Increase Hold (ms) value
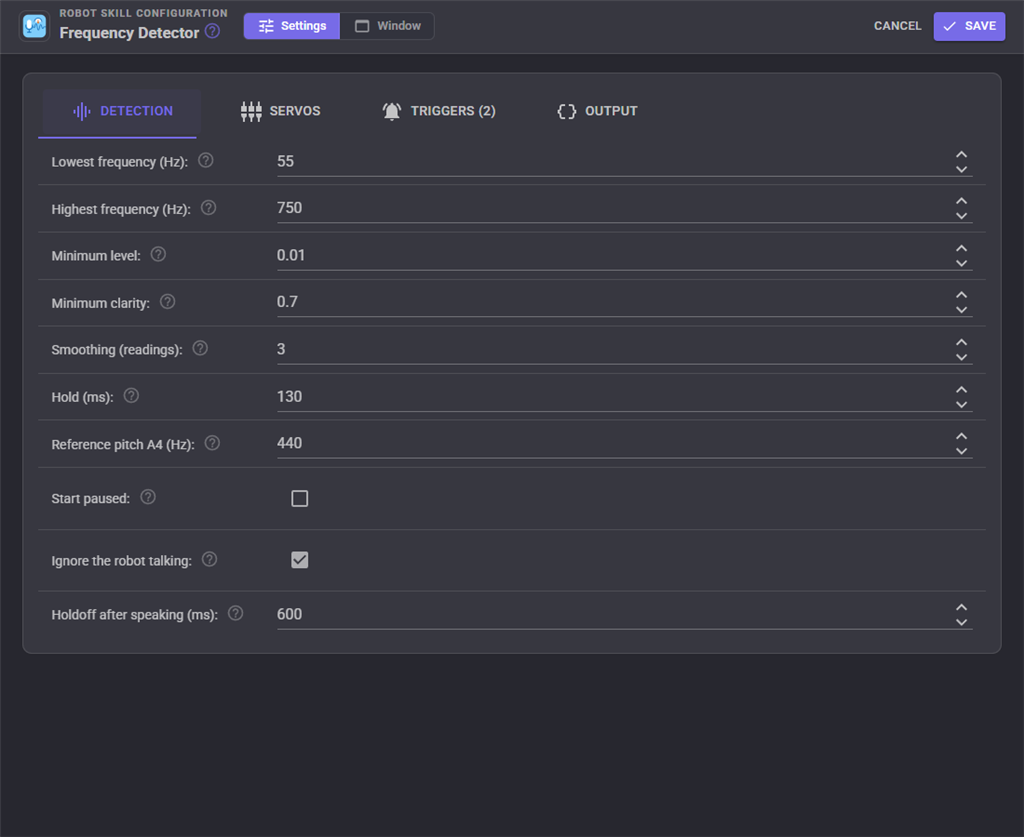The height and width of the screenshot is (837, 1024). coord(961,390)
